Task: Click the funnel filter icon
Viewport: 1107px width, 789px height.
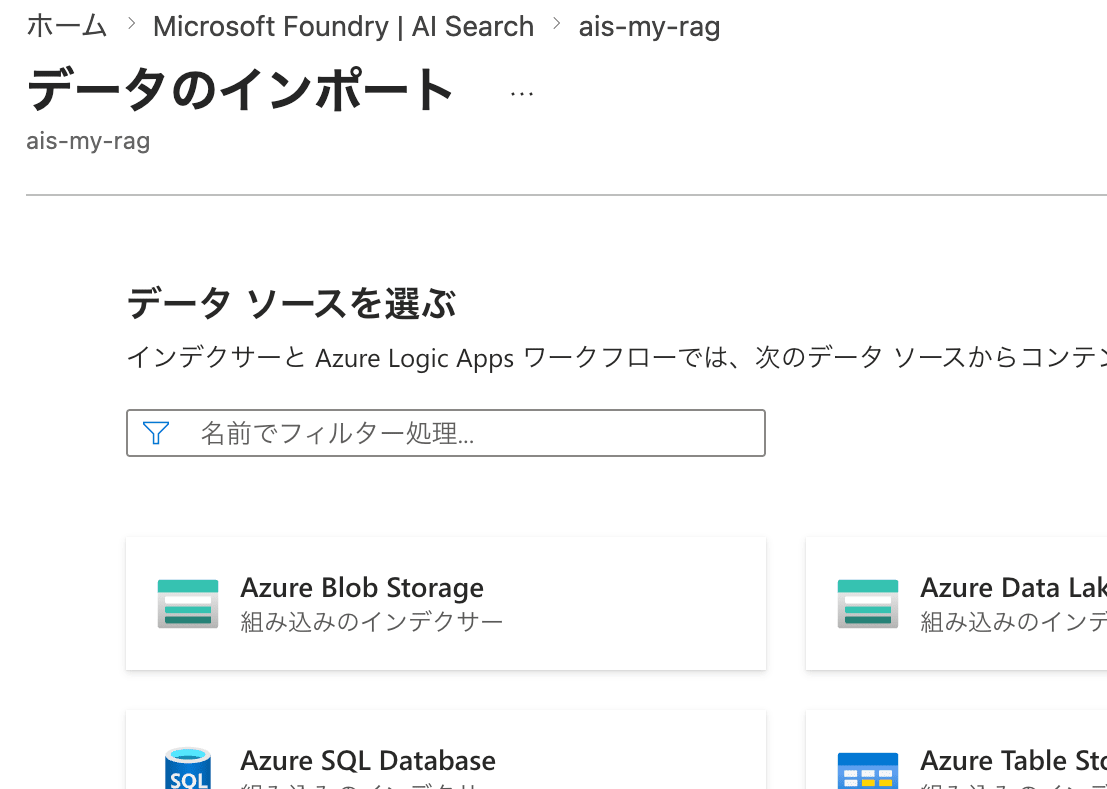Action: coord(155,433)
